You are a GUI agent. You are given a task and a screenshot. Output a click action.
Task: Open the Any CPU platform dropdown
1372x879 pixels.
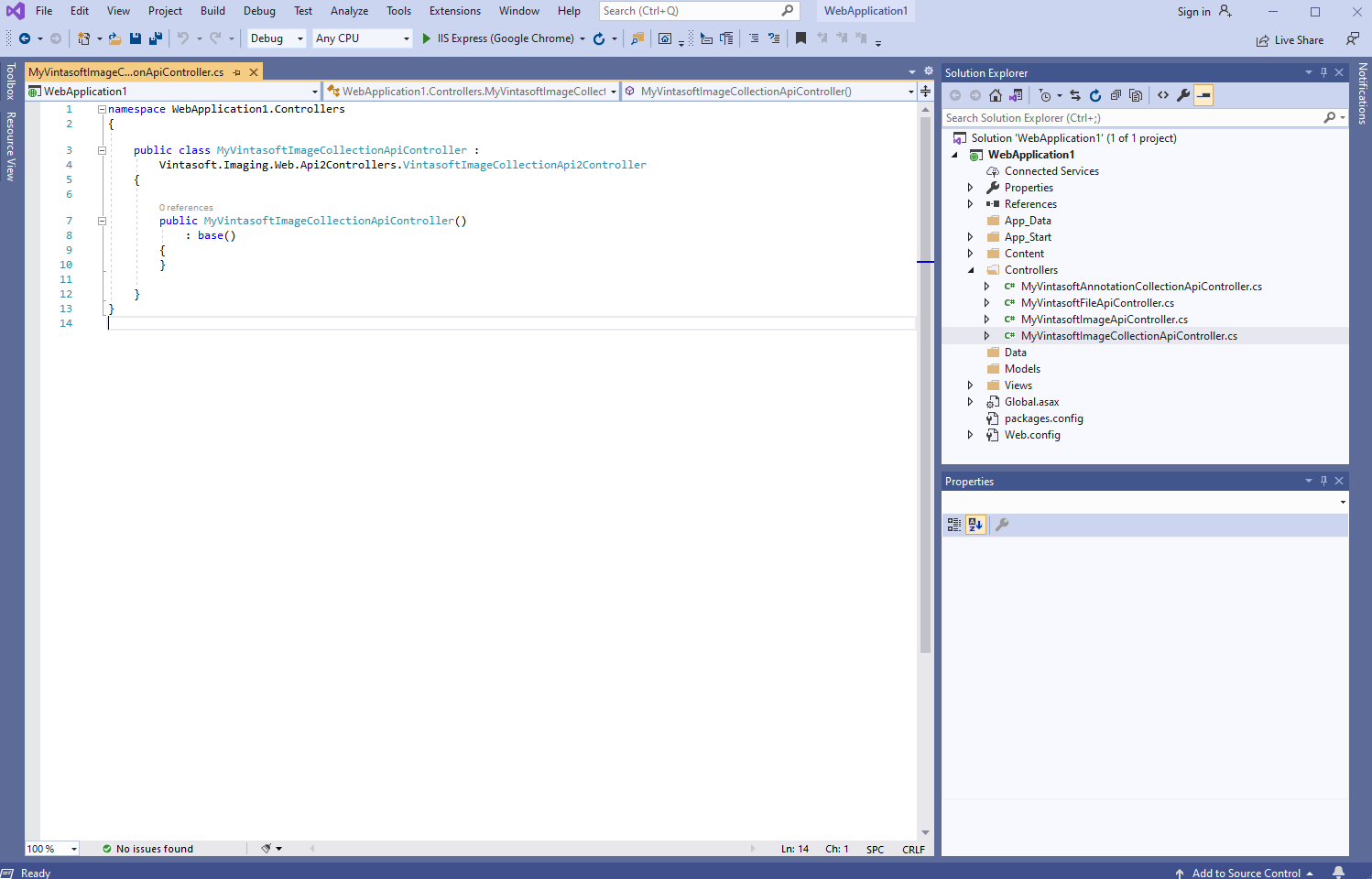(x=363, y=38)
